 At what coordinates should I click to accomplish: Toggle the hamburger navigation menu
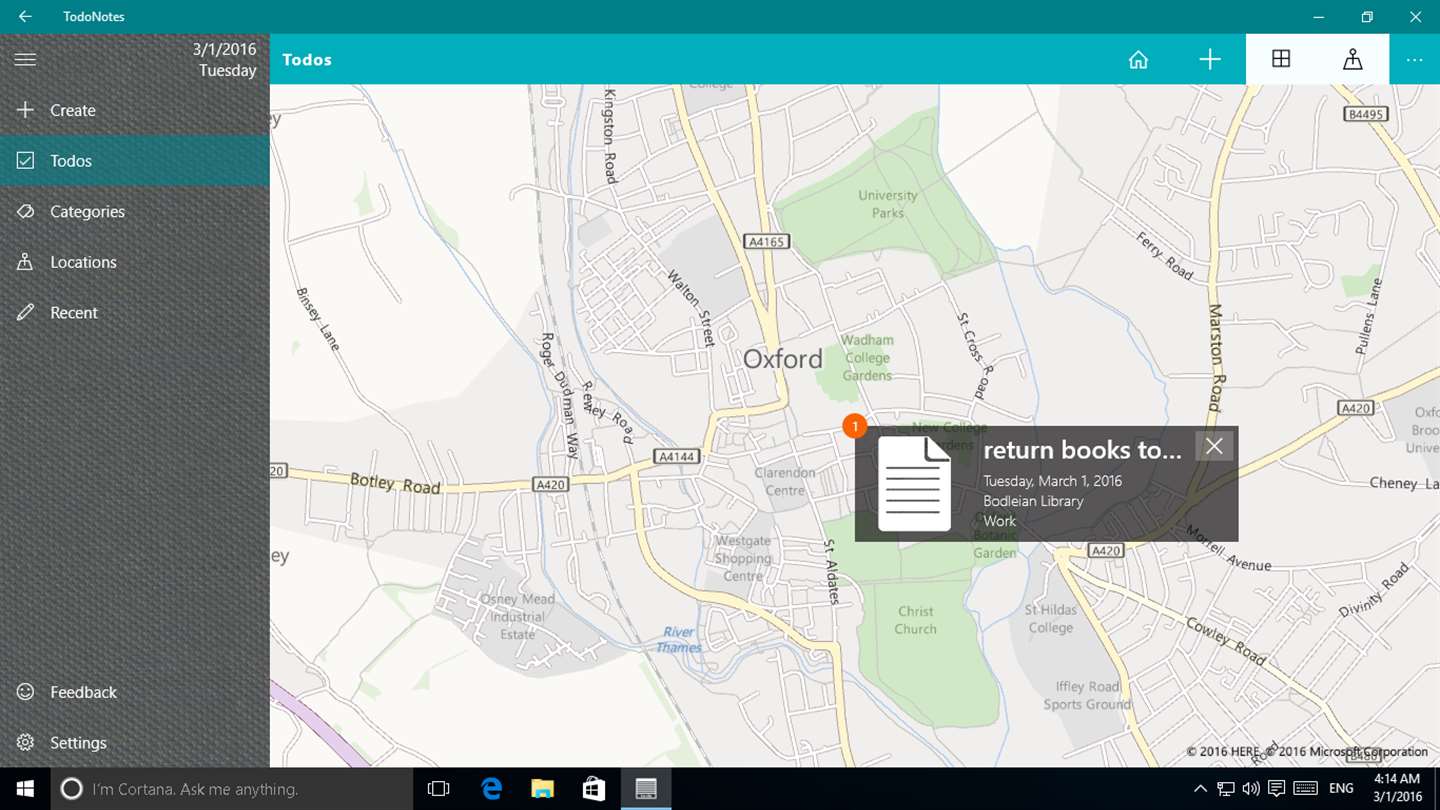tap(25, 60)
